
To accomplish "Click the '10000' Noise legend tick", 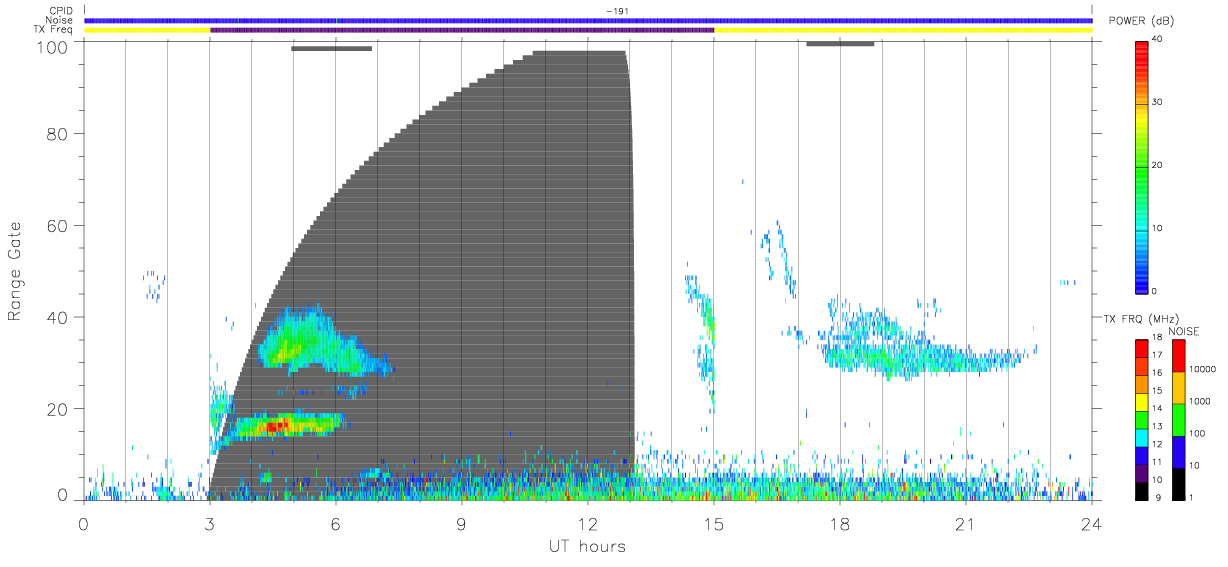I will [x=1204, y=368].
